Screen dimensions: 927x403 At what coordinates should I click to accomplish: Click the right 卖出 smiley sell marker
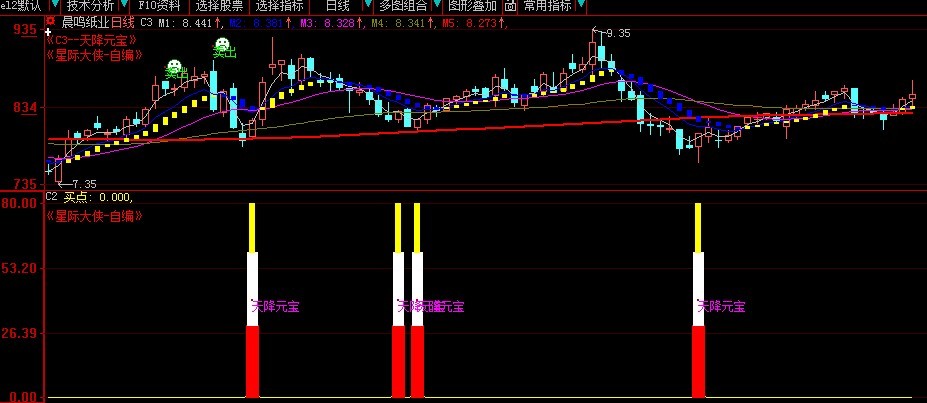click(x=223, y=48)
